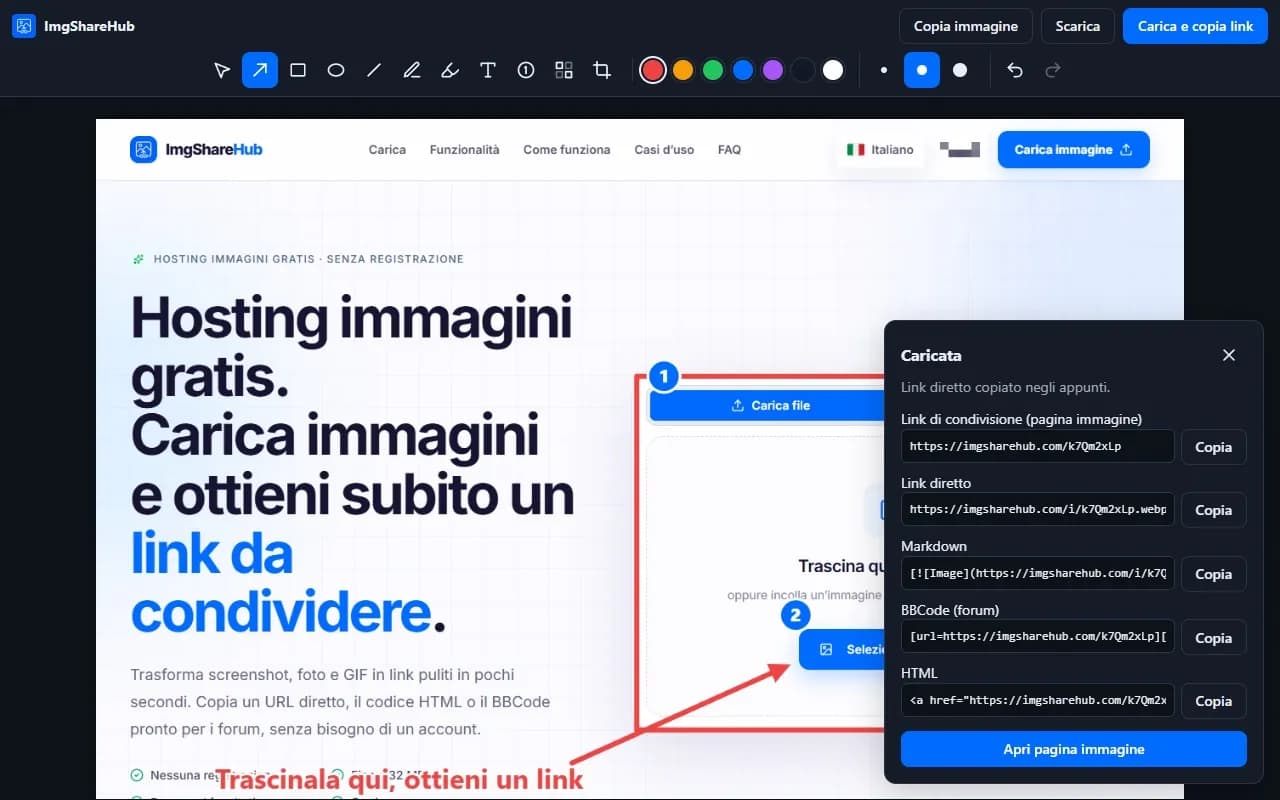
Task: Click into the BBCode code field
Action: (1038, 638)
